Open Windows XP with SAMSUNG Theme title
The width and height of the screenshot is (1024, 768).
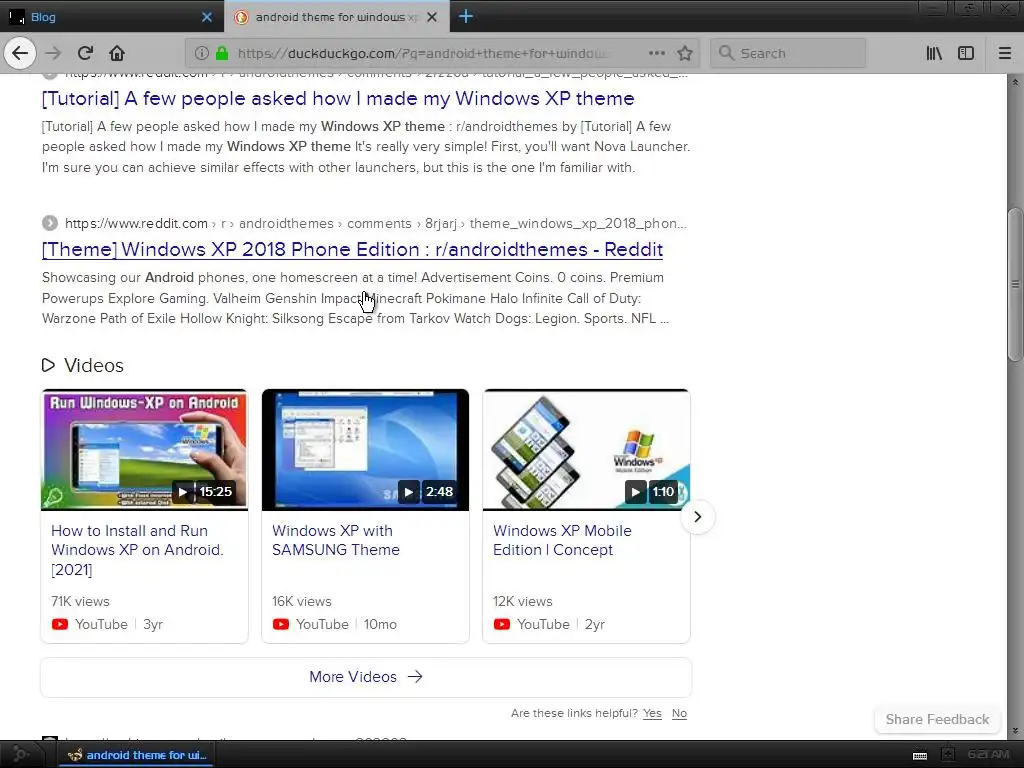pos(336,540)
